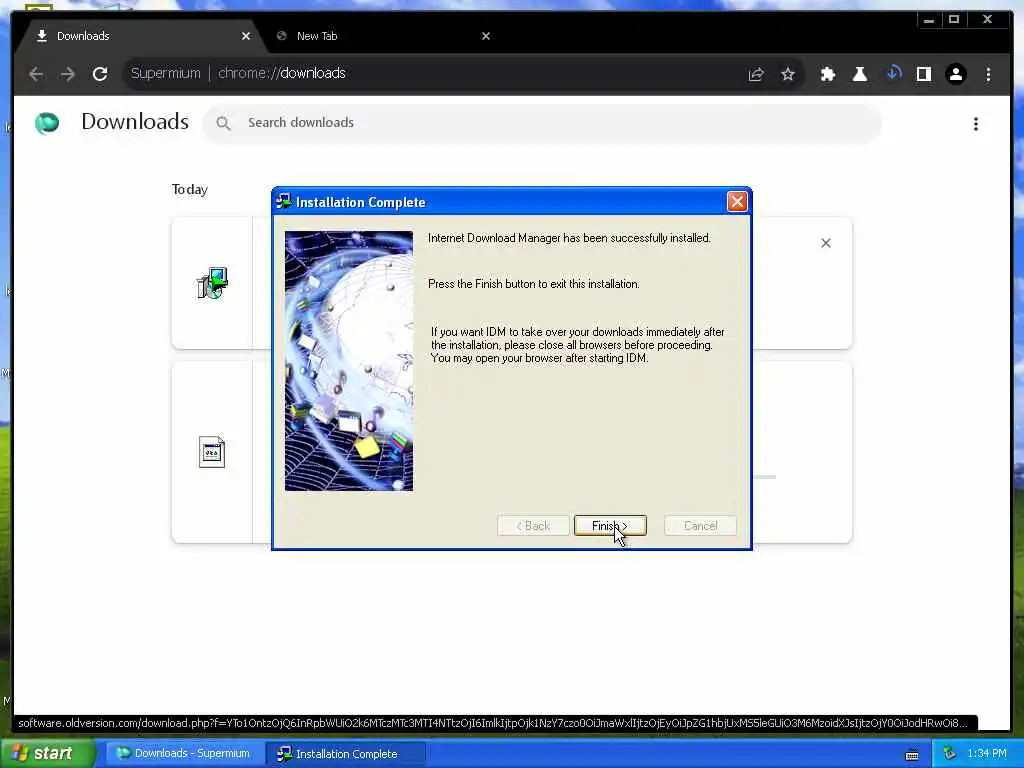Close the Downloads tab
This screenshot has height=768, width=1024.
[246, 36]
